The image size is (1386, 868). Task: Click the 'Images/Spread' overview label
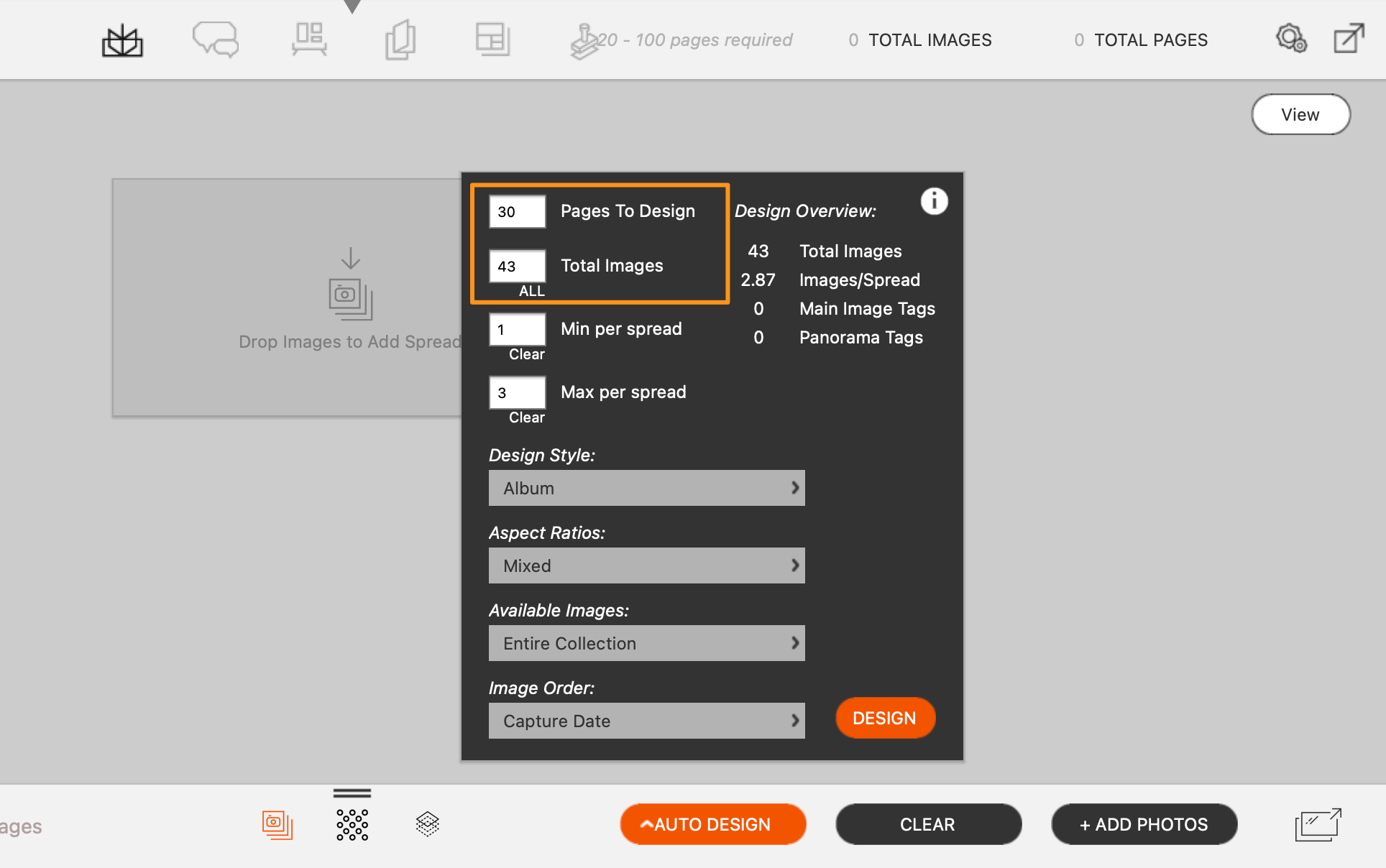coord(860,280)
